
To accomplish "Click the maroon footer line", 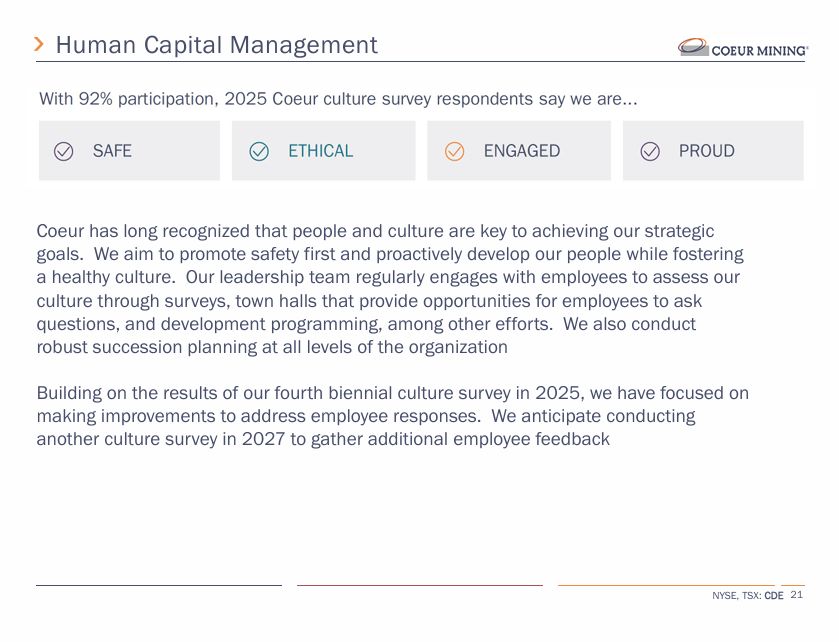I will 420,585.
